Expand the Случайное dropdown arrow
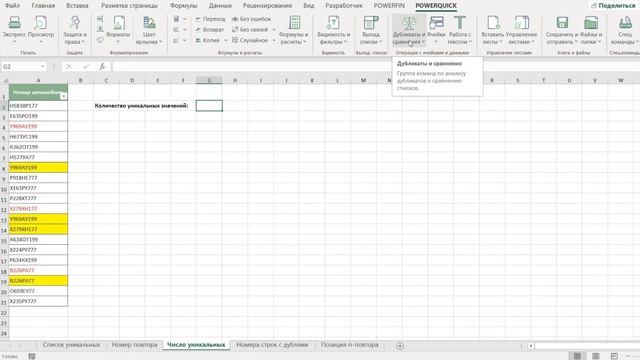Image resolution: width=640 pixels, height=360 pixels. 274,40
